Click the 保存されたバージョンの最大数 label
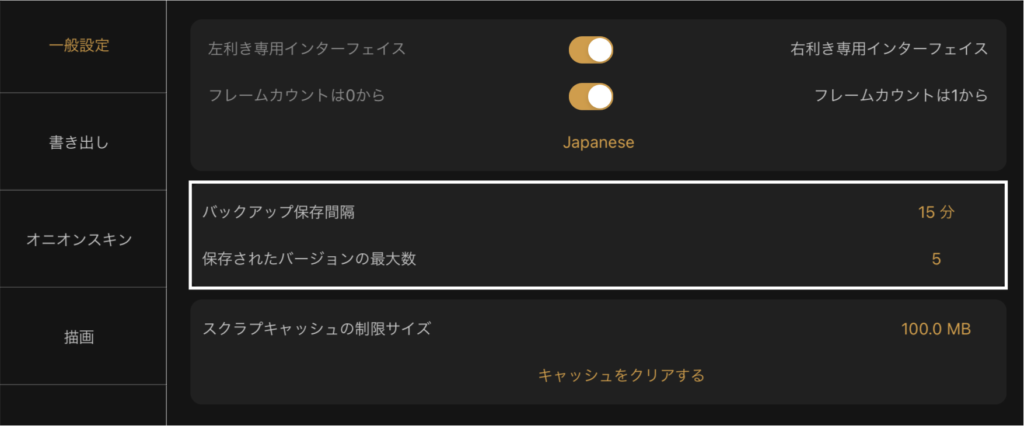Image resolution: width=1024 pixels, height=426 pixels. coord(309,259)
